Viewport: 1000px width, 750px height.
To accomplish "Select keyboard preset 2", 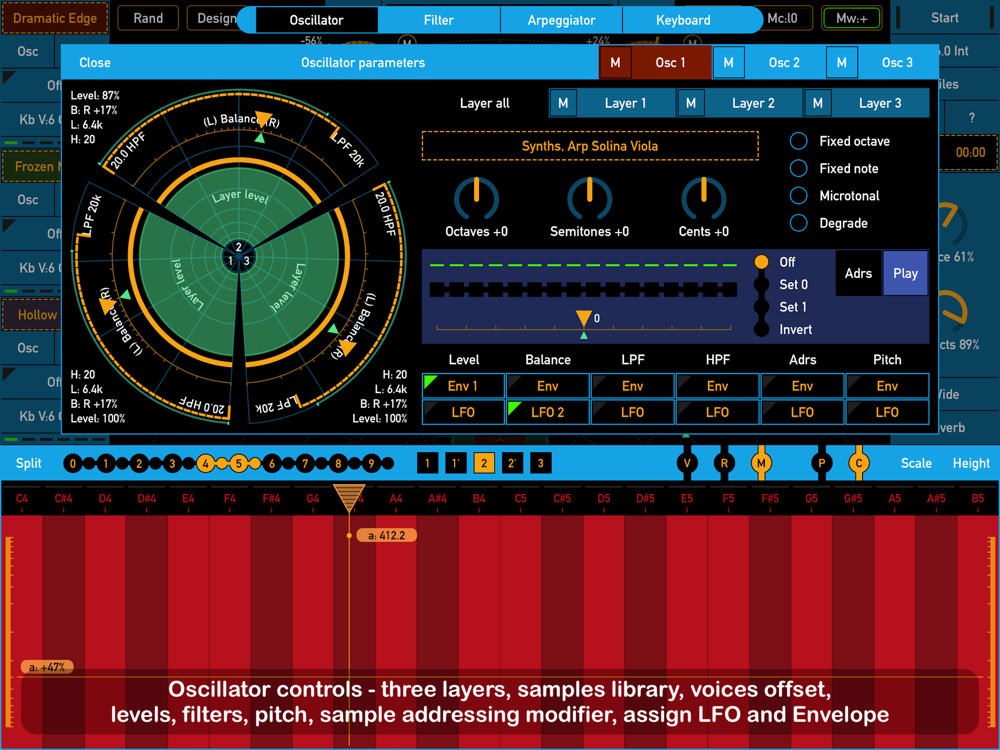I will [x=484, y=463].
